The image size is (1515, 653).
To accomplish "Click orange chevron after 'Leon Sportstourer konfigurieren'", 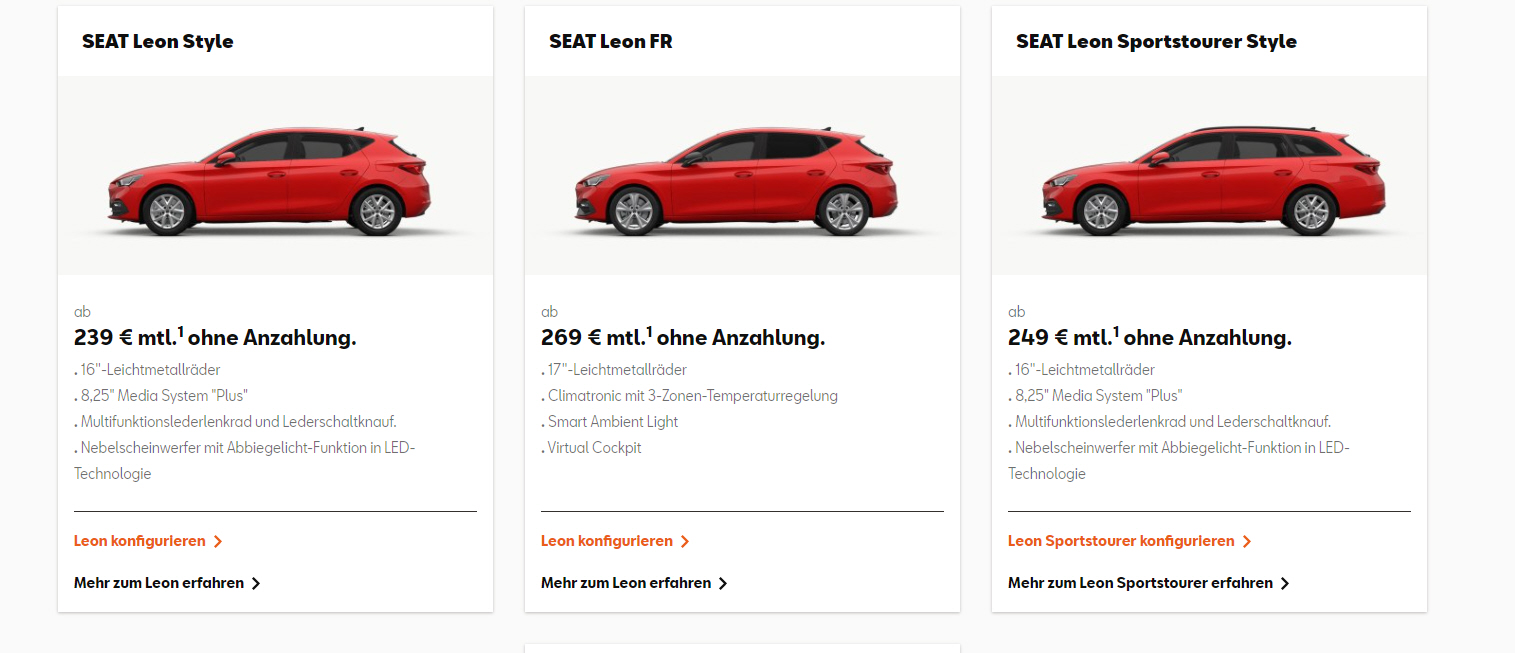I will coord(1247,542).
